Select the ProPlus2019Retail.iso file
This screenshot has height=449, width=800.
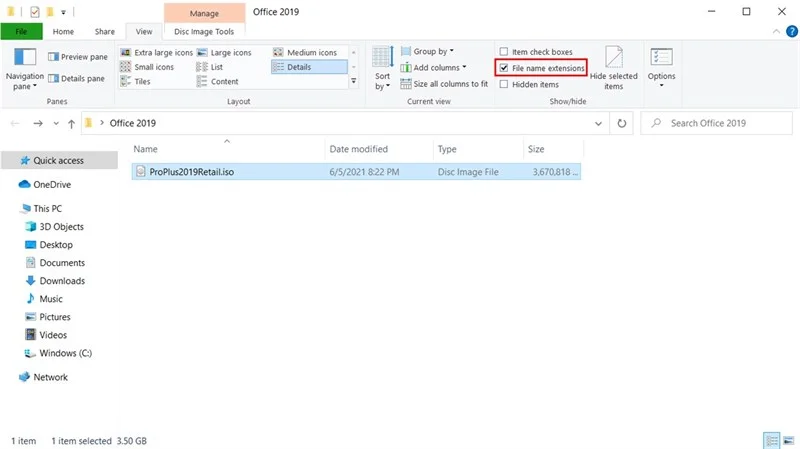(x=356, y=172)
